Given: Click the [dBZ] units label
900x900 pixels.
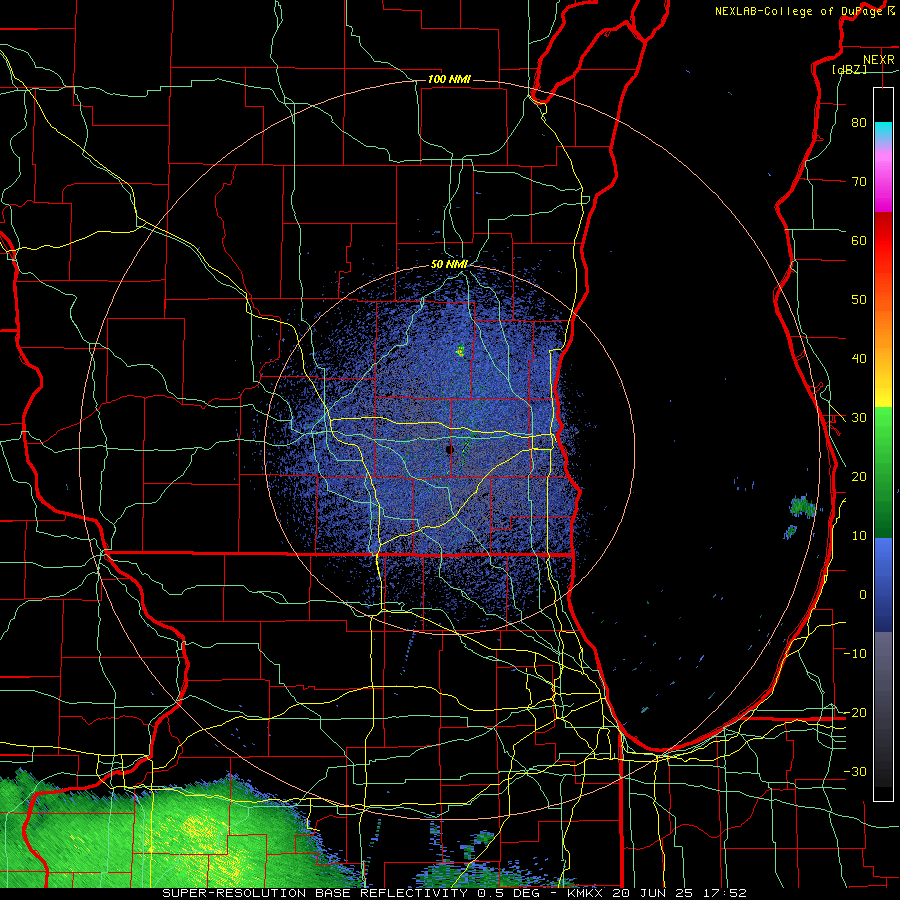Looking at the screenshot, I should tap(849, 69).
